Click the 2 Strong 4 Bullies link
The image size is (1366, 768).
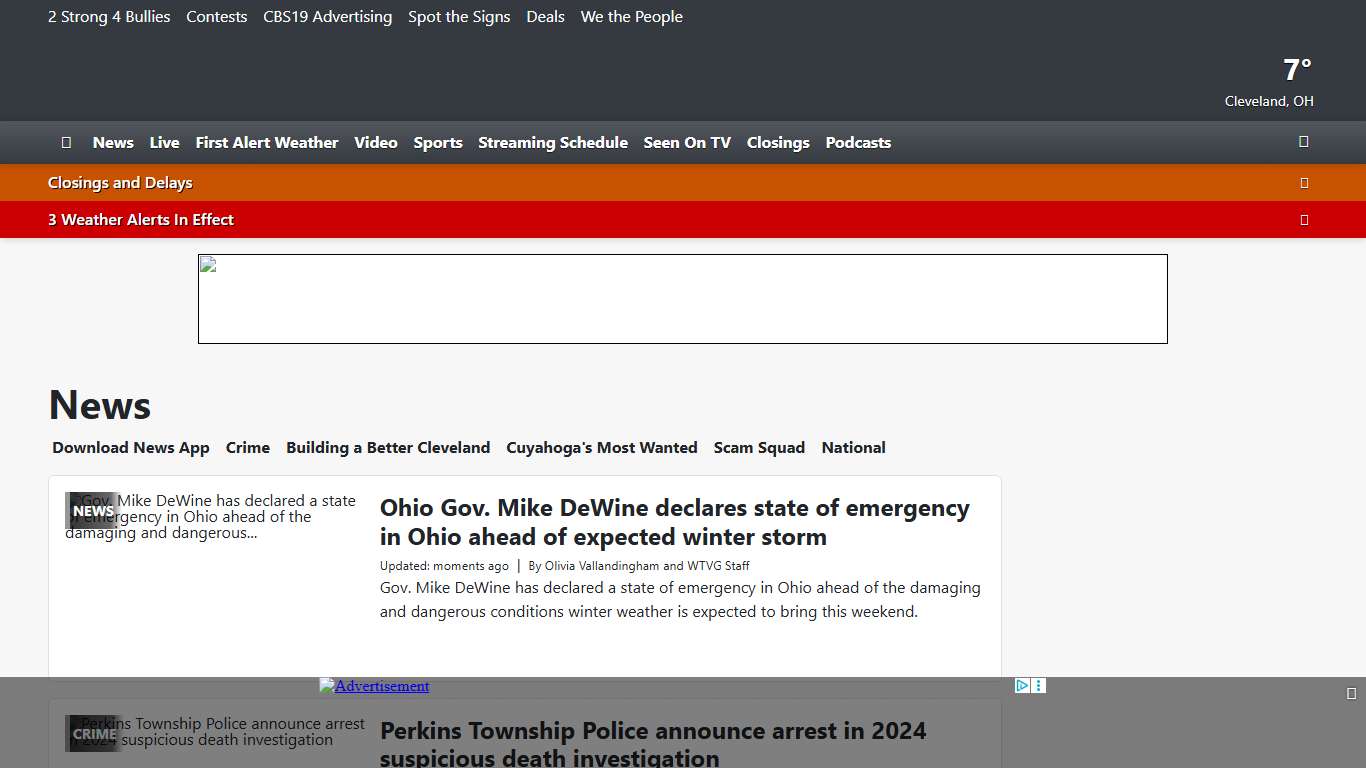109,17
